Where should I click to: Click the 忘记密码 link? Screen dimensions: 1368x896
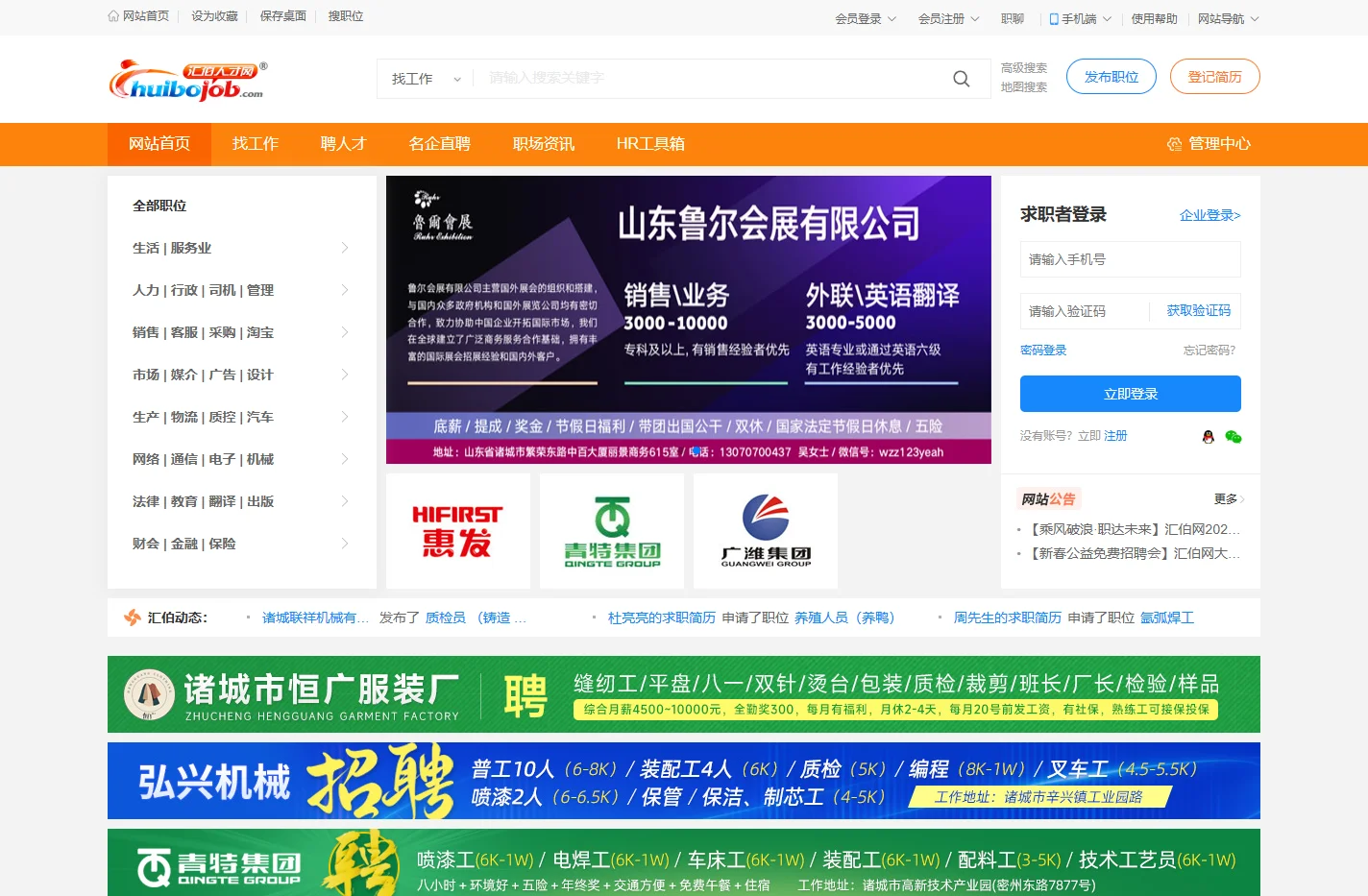coord(1209,351)
